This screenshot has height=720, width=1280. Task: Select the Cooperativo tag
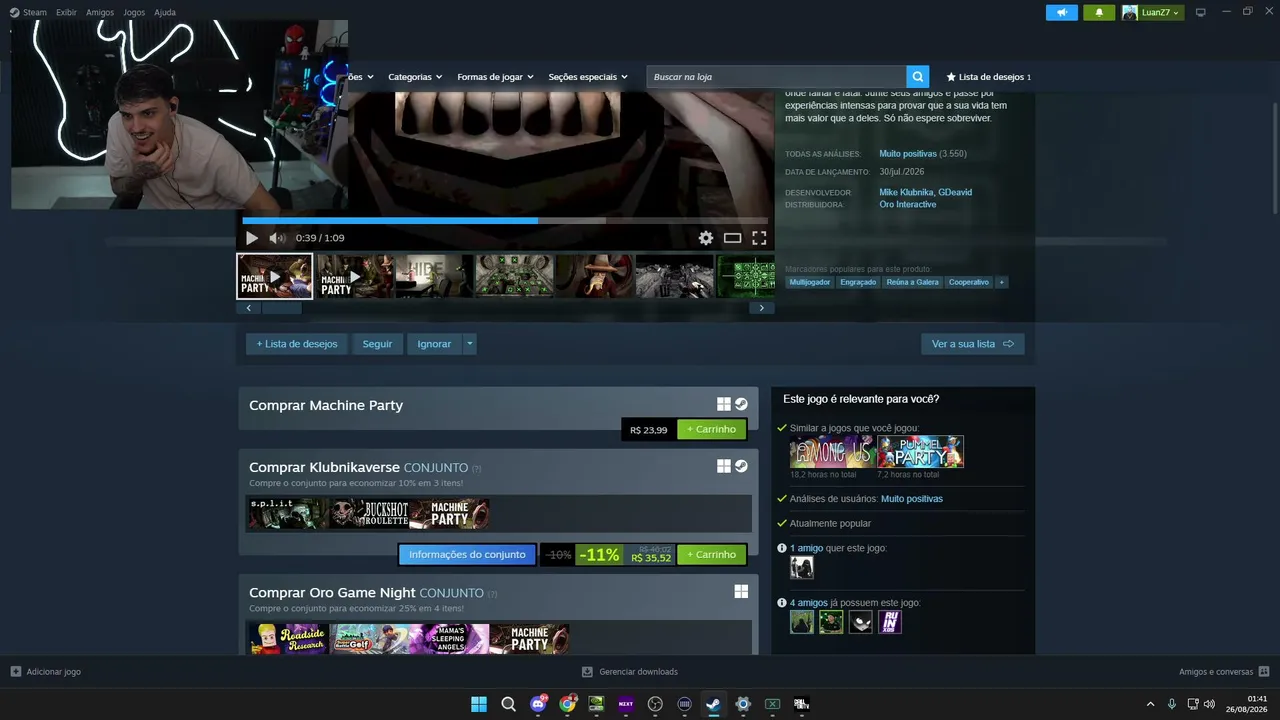(x=969, y=282)
